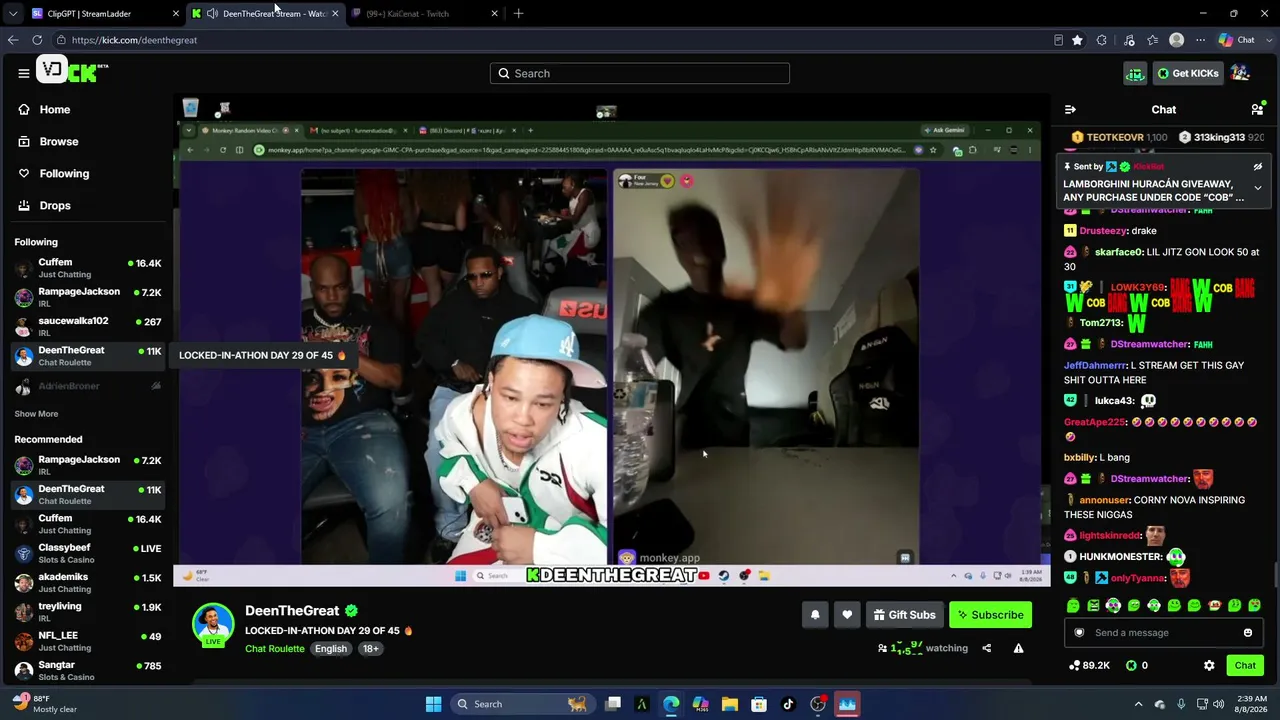Switch to ClipGPT StreamLadder browser tab

tap(105, 13)
